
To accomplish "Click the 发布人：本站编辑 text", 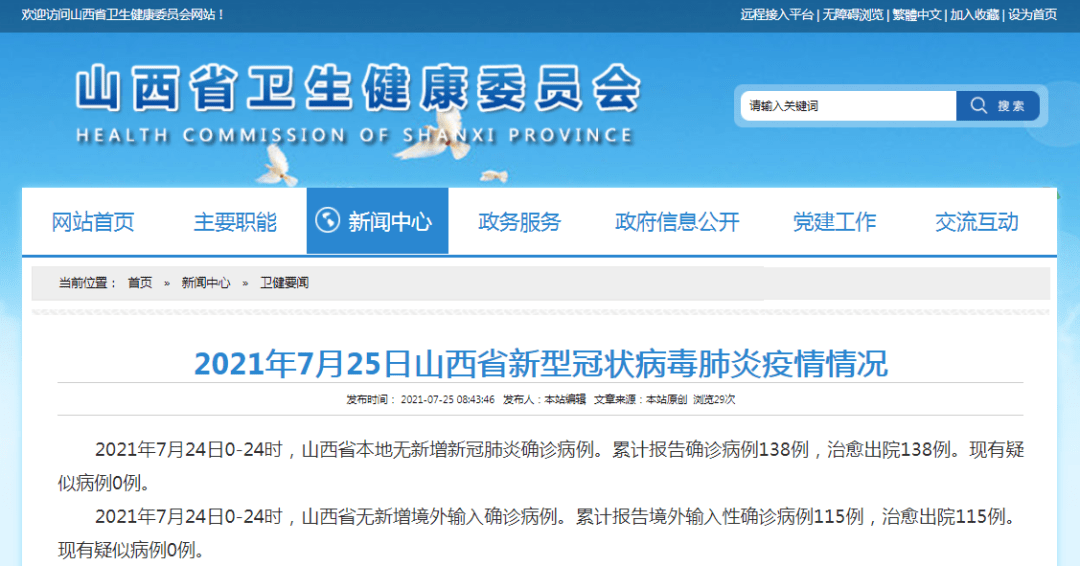I will 544,399.
